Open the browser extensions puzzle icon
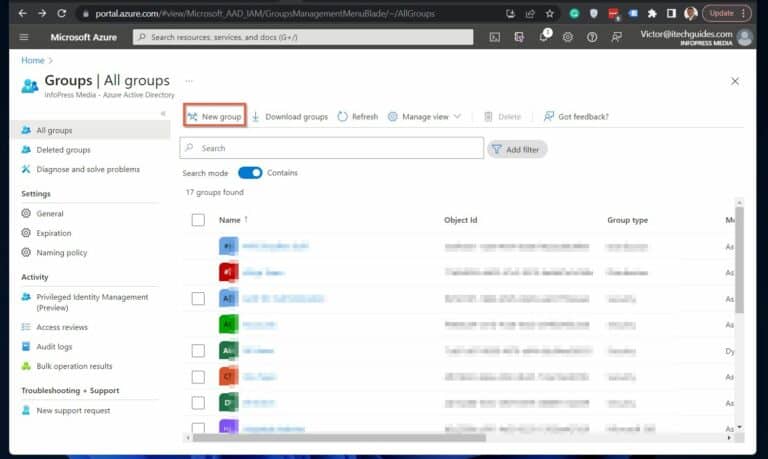 click(652, 14)
